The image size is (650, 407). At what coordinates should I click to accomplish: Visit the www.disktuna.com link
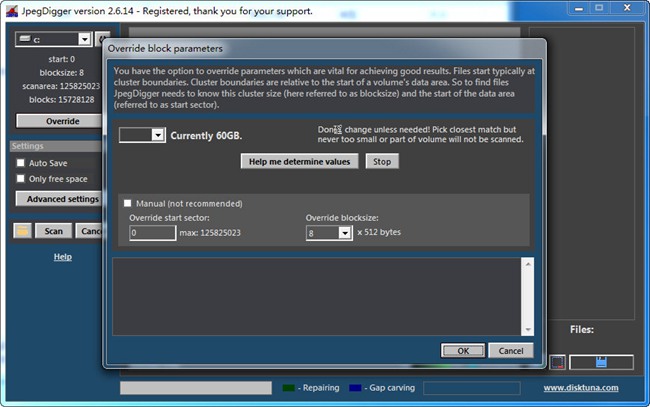(x=580, y=388)
